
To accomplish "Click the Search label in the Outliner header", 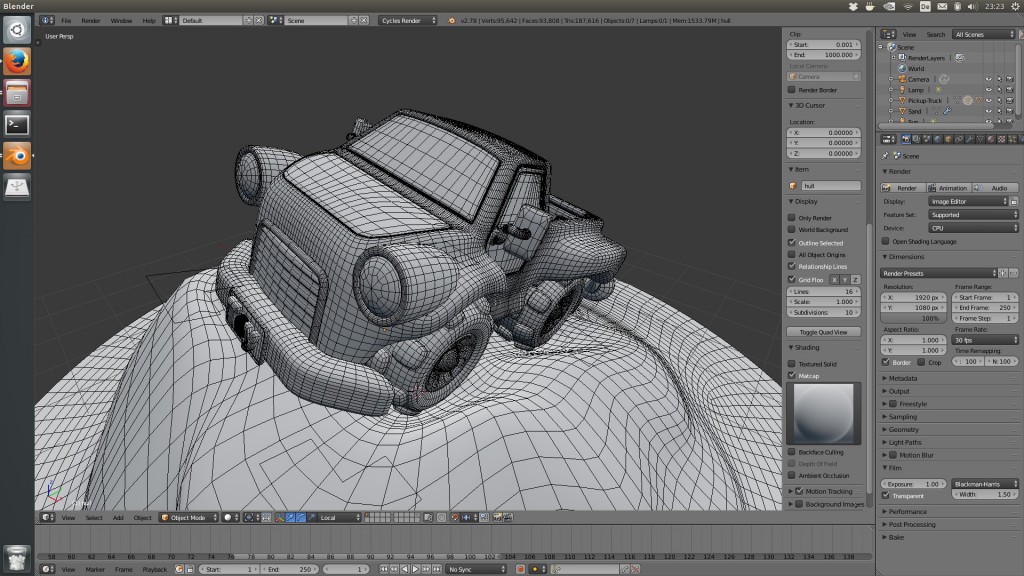I will tap(936, 34).
